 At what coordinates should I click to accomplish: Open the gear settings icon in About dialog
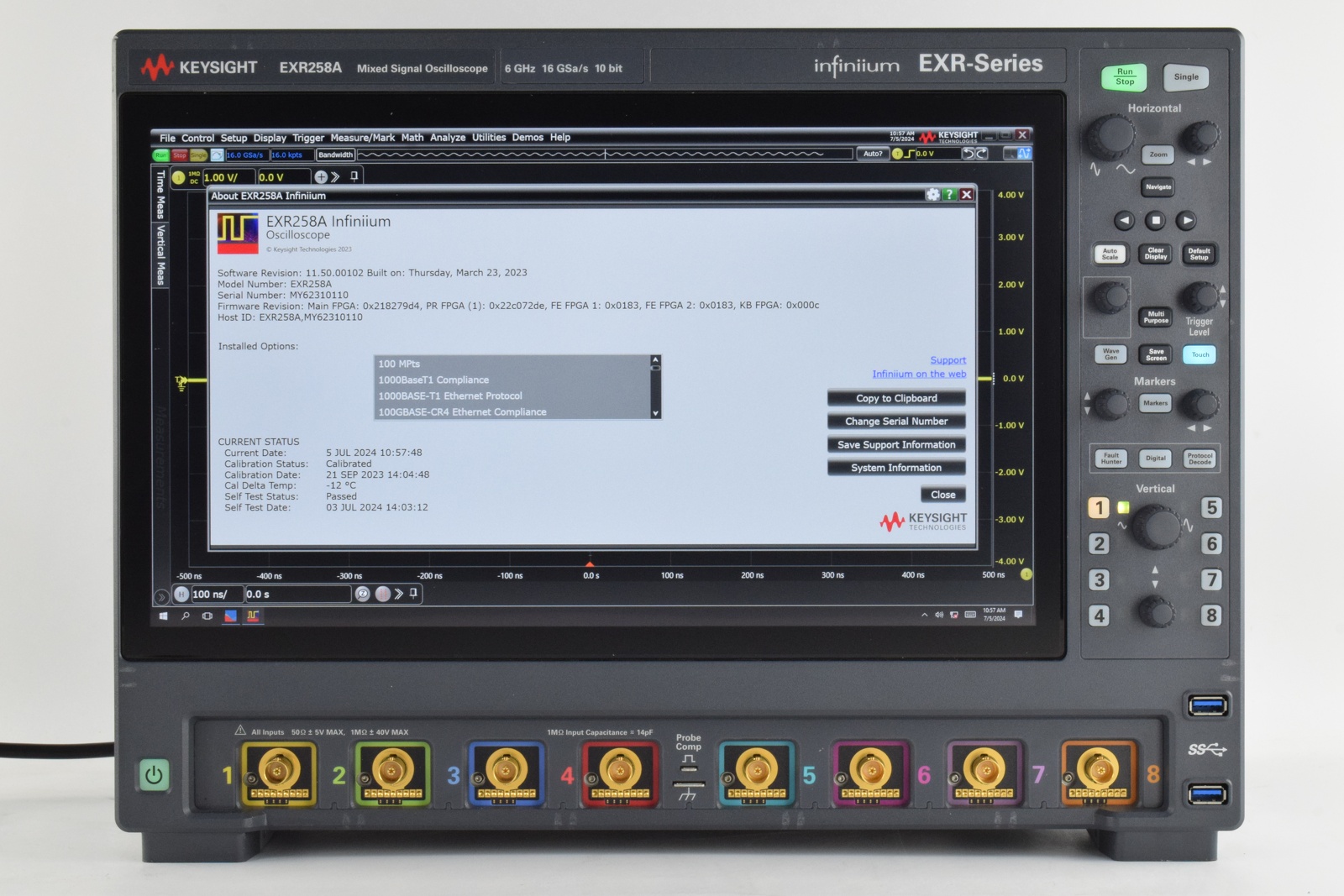pos(932,194)
